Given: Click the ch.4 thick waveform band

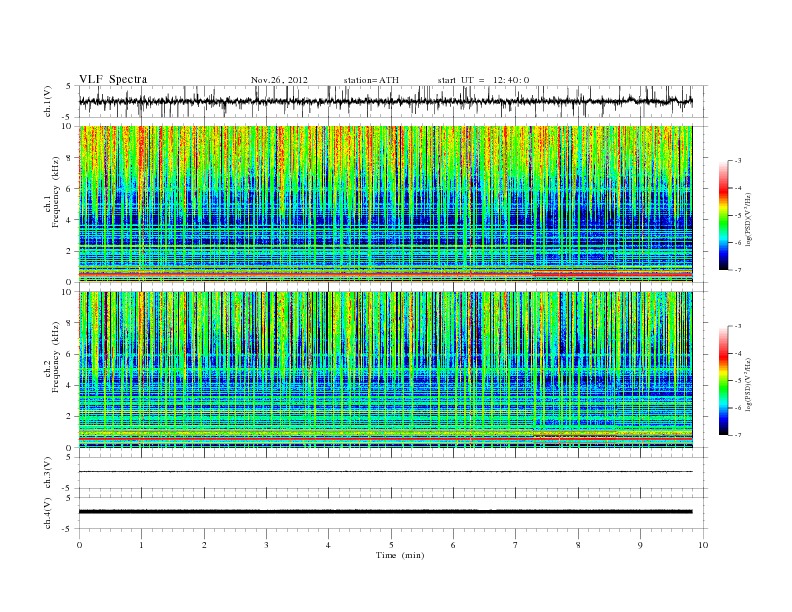Looking at the screenshot, I should (385, 512).
